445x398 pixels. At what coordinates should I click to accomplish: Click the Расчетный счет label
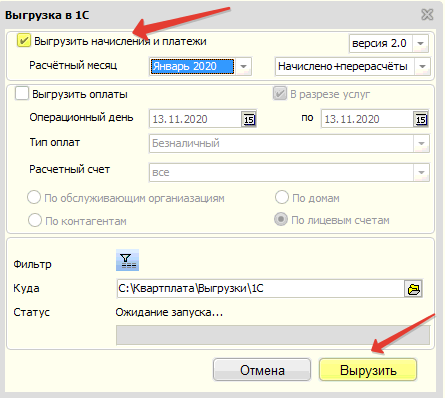pyautogui.click(x=69, y=169)
